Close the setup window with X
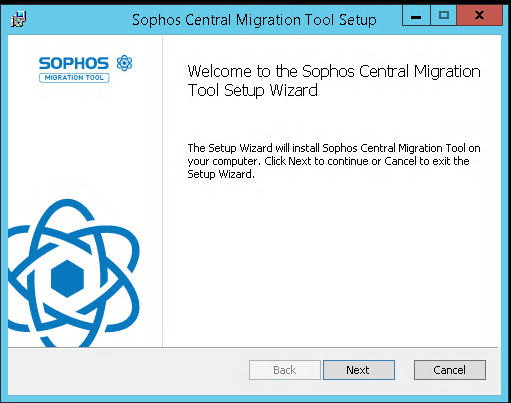This screenshot has height=403, width=511. [479, 15]
